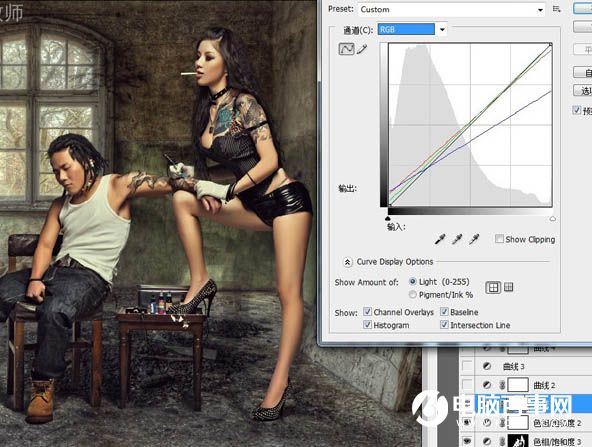Select the pencil draw-curve tool

click(x=362, y=49)
